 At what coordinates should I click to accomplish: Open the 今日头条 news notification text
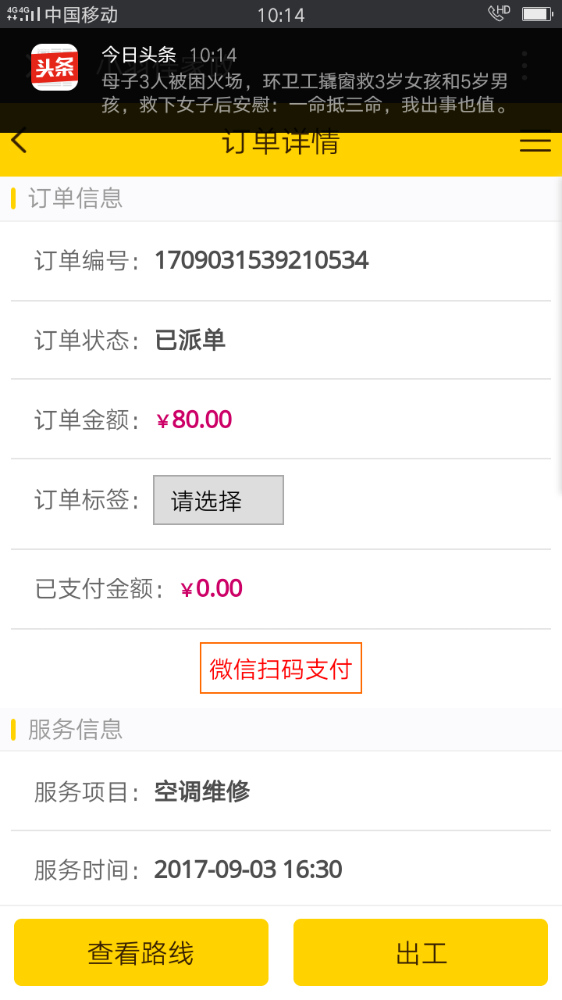tap(305, 92)
